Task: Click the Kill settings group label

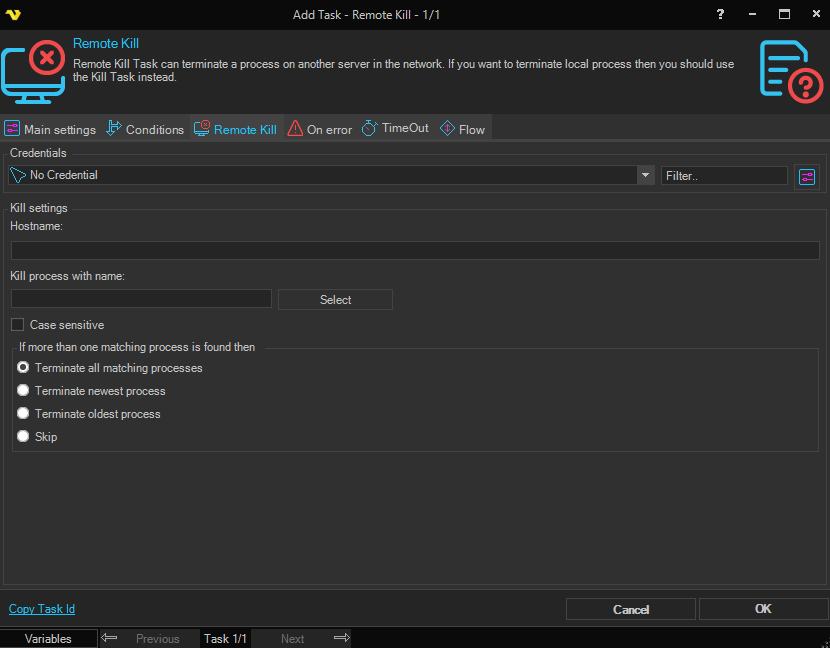Action: (39, 208)
